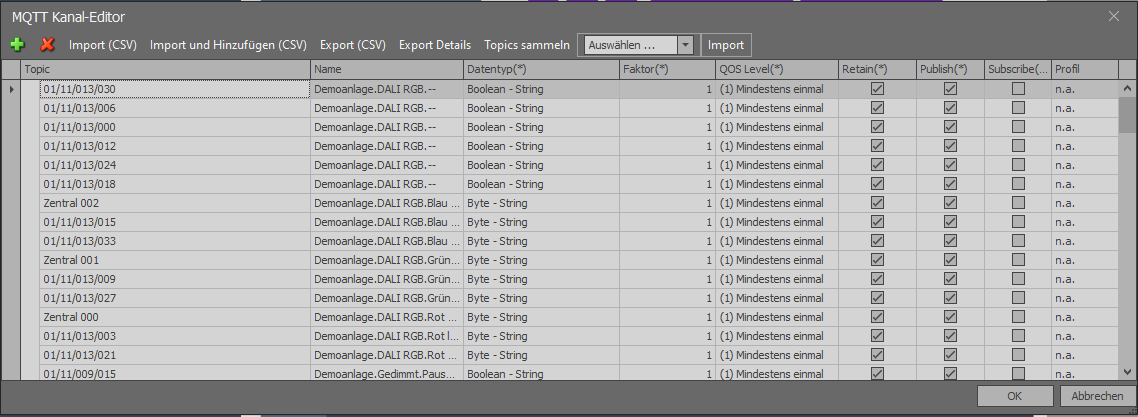Sort by the Datentyp(*) column header

pyautogui.click(x=541, y=69)
